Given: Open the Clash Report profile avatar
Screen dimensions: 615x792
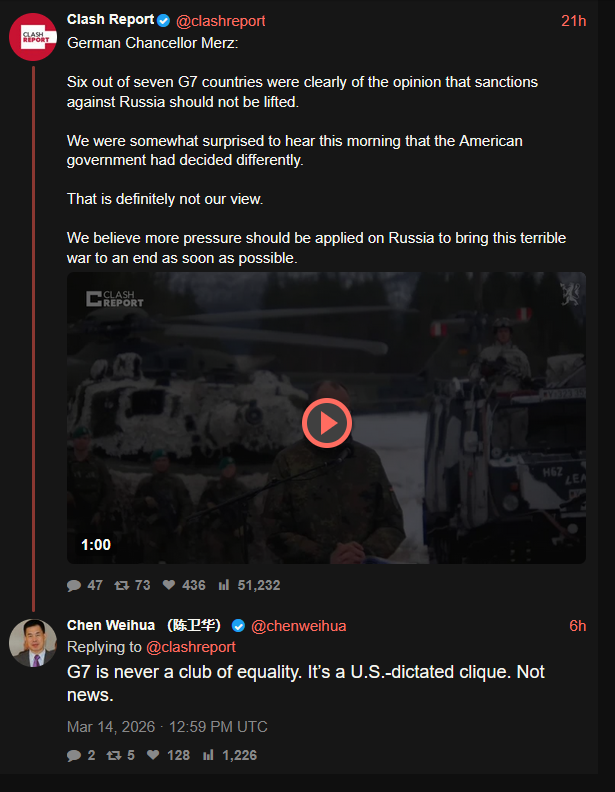Looking at the screenshot, I should (33, 37).
